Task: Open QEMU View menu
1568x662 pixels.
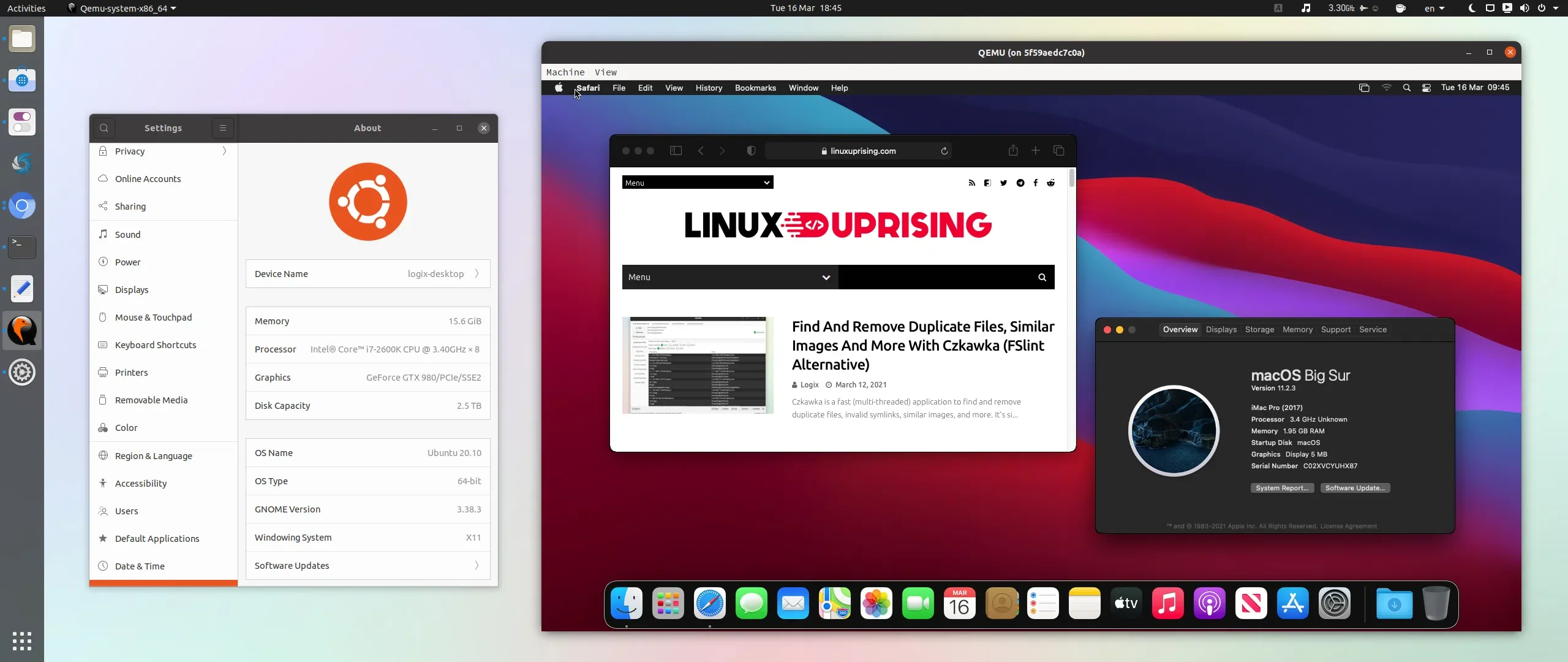Action: [x=606, y=72]
